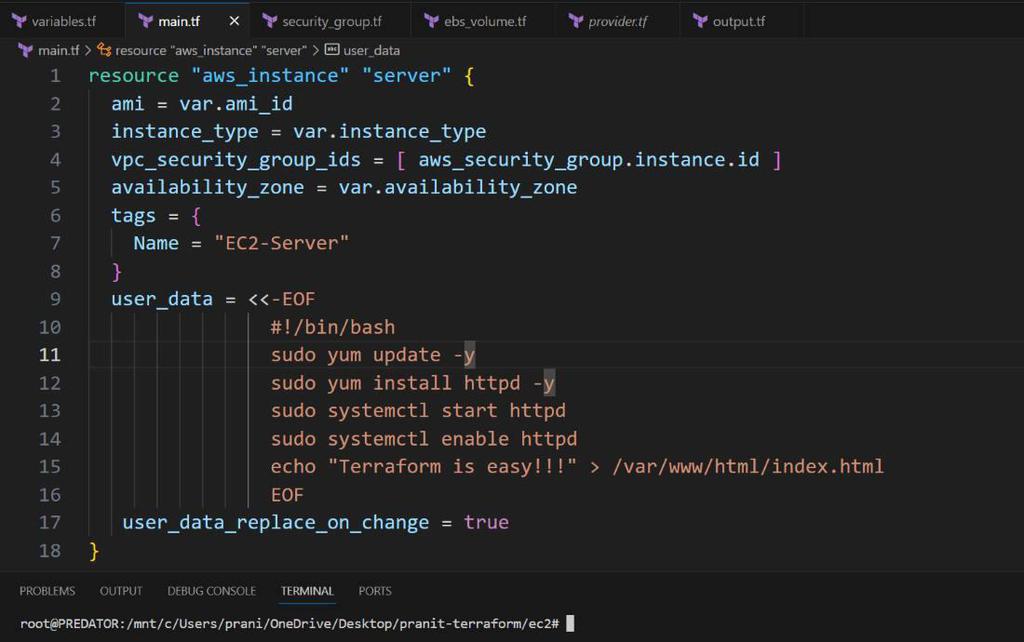Switch to the variables.tf tab
Screen dimensions: 1024x642
(63, 22)
